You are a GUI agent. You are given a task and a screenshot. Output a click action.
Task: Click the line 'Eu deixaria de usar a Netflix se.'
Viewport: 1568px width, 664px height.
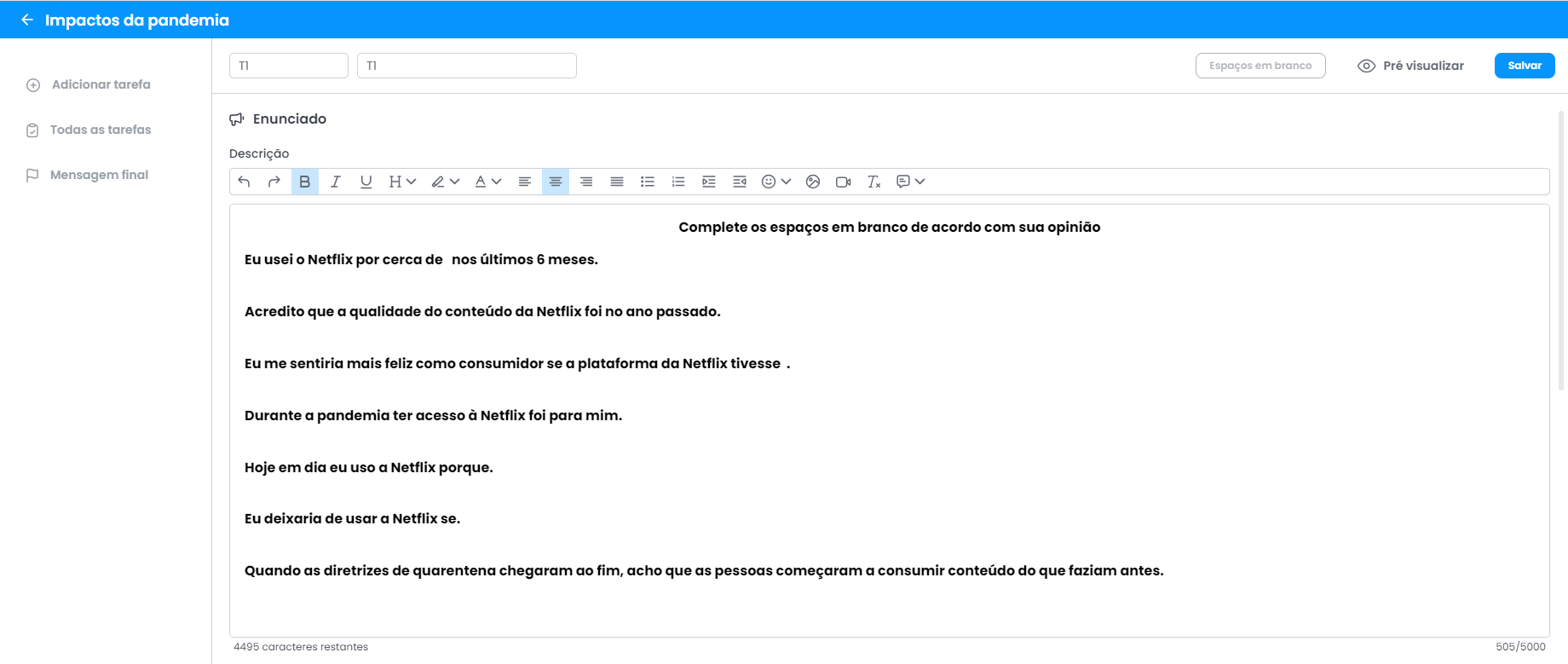tap(352, 518)
